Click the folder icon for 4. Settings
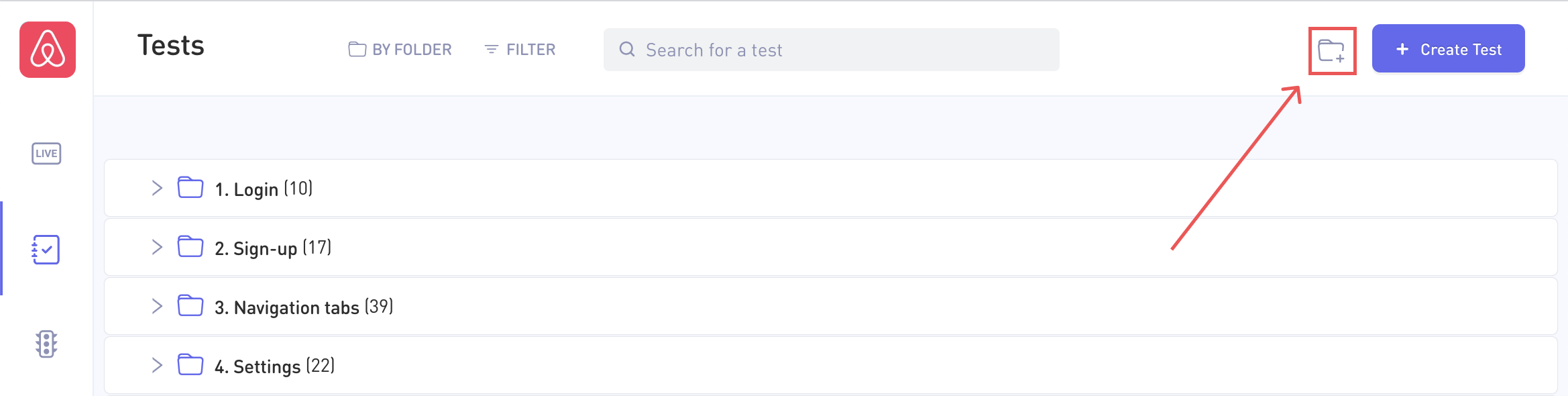Screen dimensions: 1568x396 190,365
